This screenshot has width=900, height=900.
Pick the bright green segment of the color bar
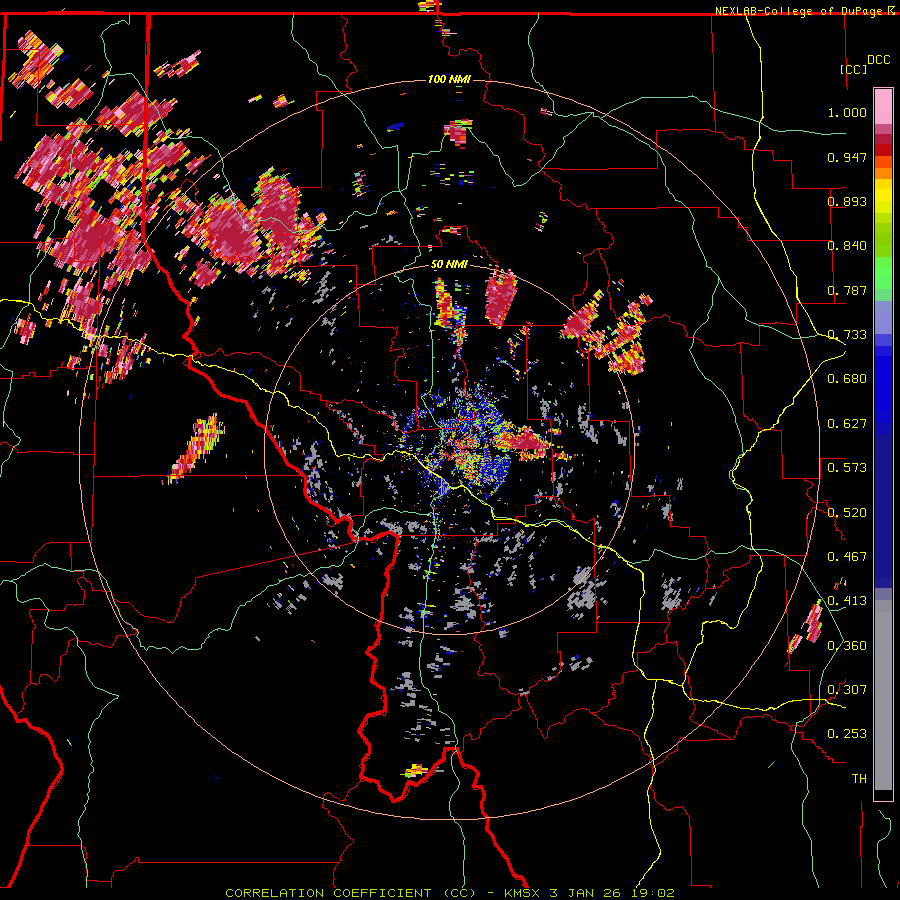click(883, 273)
